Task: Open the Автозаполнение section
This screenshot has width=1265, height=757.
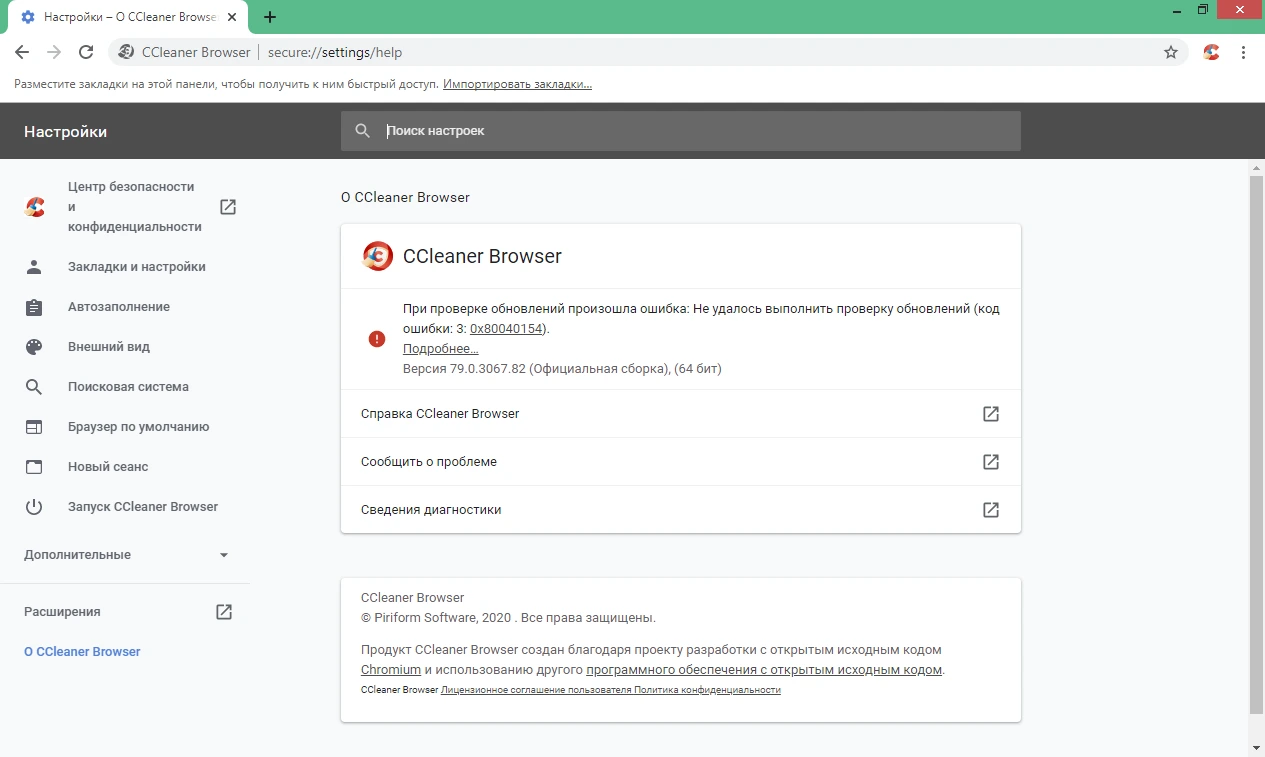Action: point(125,307)
